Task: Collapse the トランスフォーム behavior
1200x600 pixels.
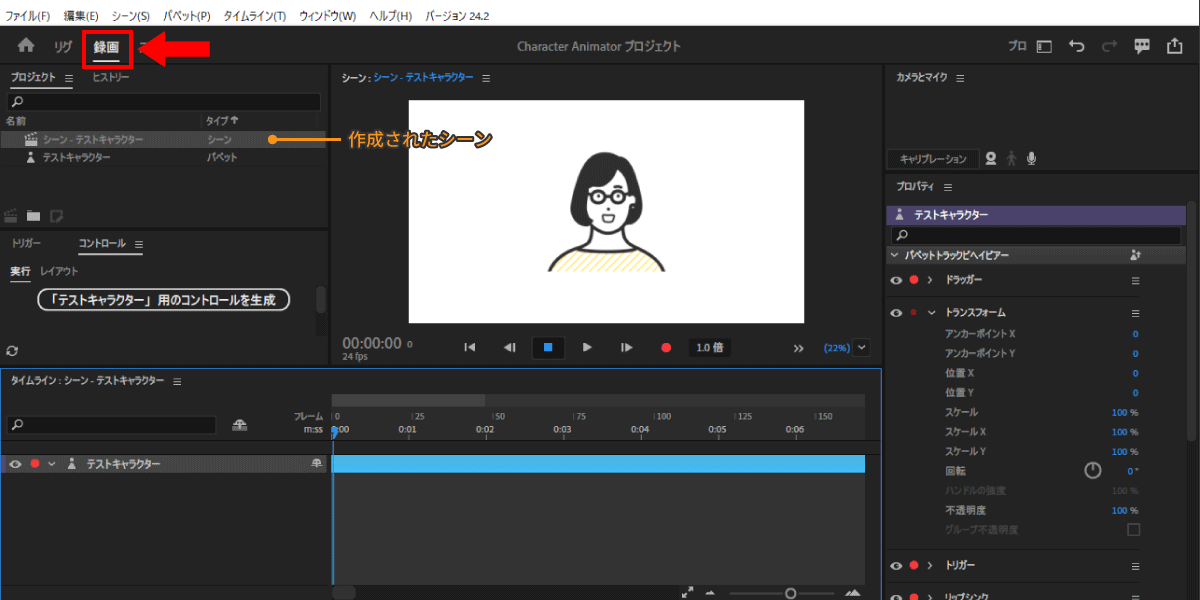Action: tap(931, 313)
